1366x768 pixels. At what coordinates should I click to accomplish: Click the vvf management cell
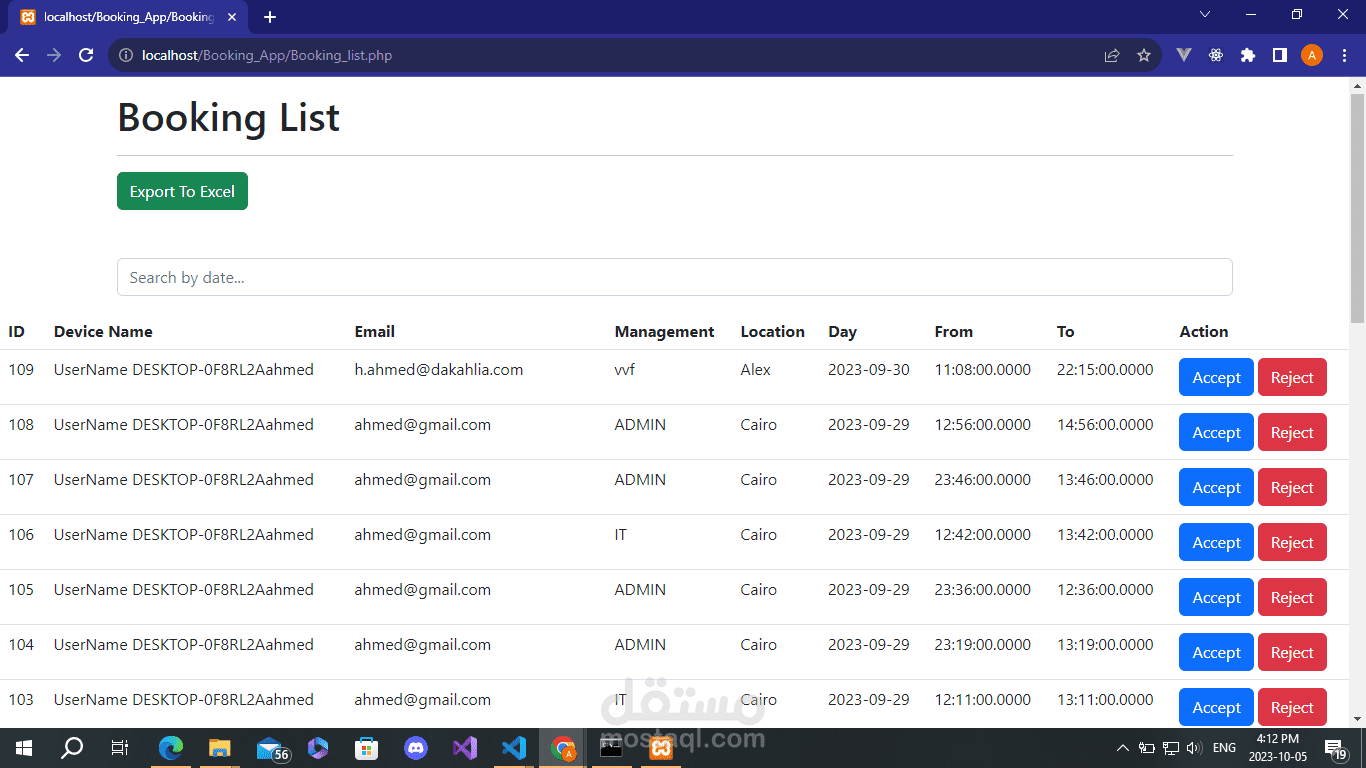pyautogui.click(x=625, y=370)
